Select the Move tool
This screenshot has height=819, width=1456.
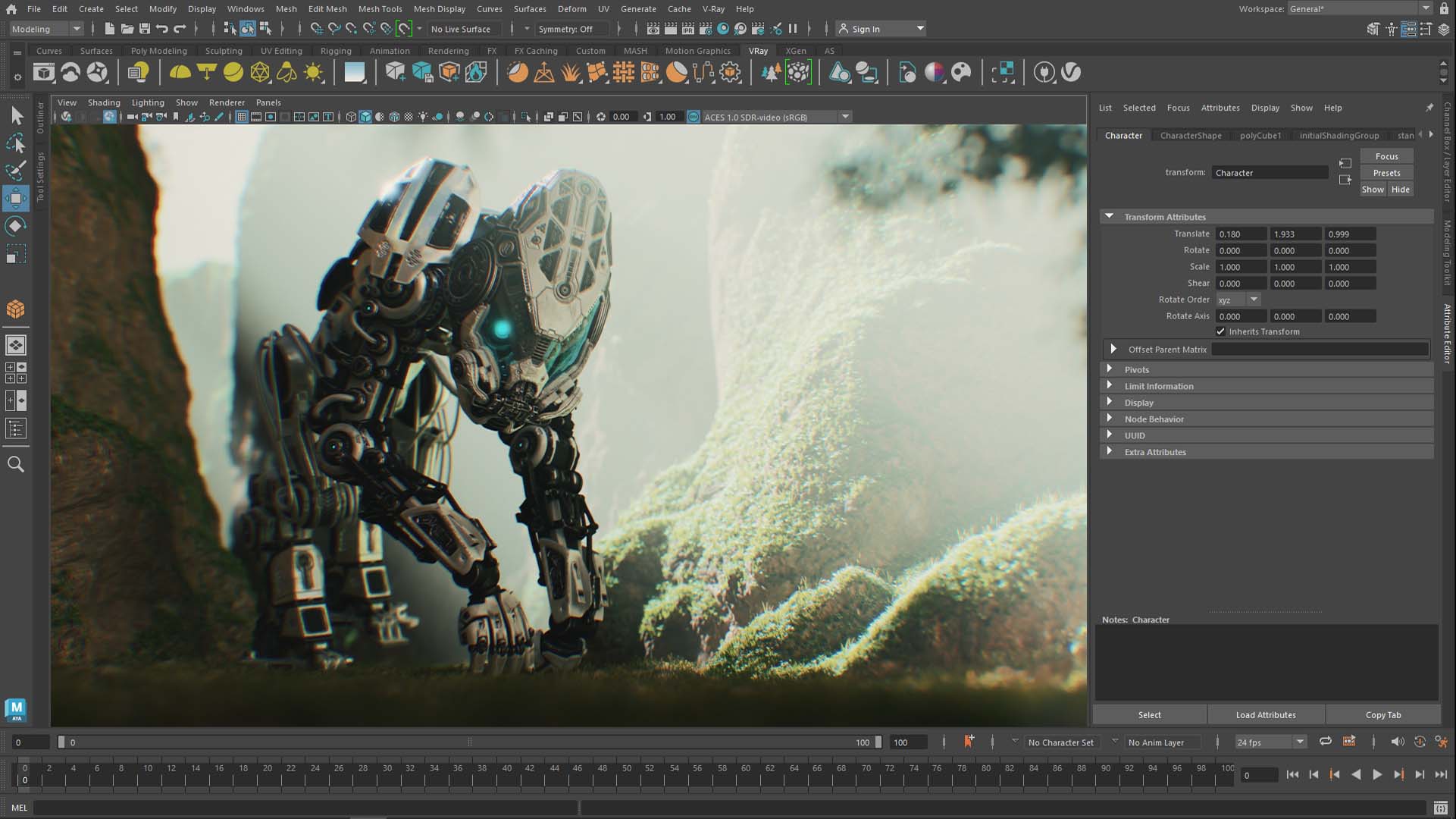click(x=17, y=199)
